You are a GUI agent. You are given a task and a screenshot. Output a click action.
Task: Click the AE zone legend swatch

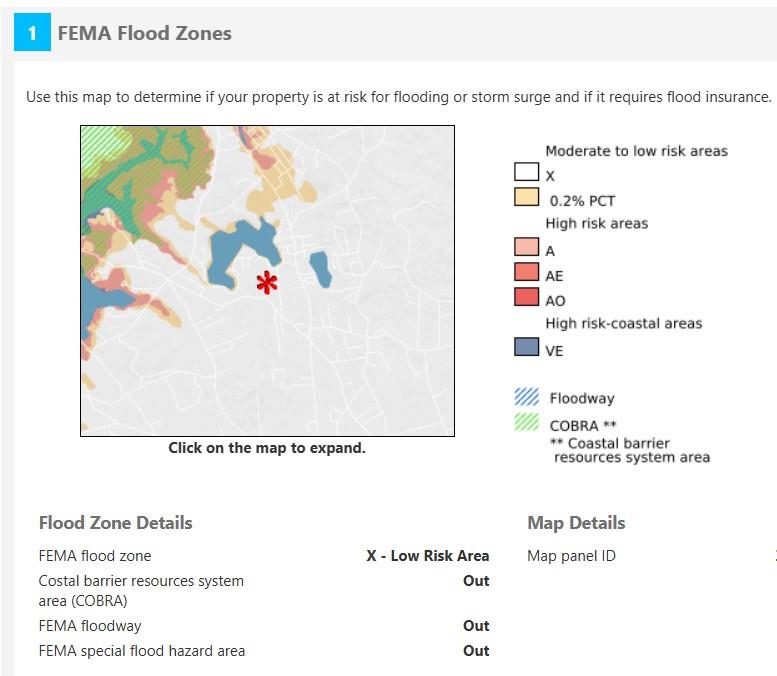pyautogui.click(x=527, y=272)
